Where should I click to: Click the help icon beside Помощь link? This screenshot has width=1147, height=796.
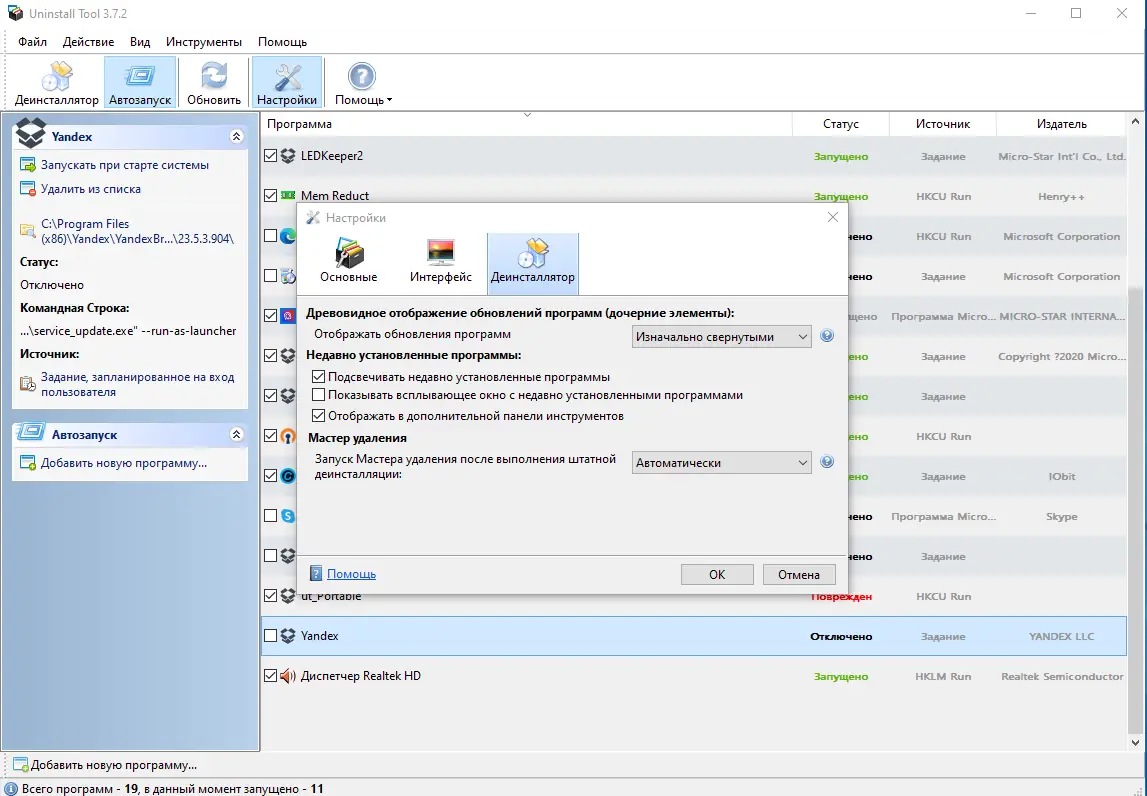click(x=316, y=573)
